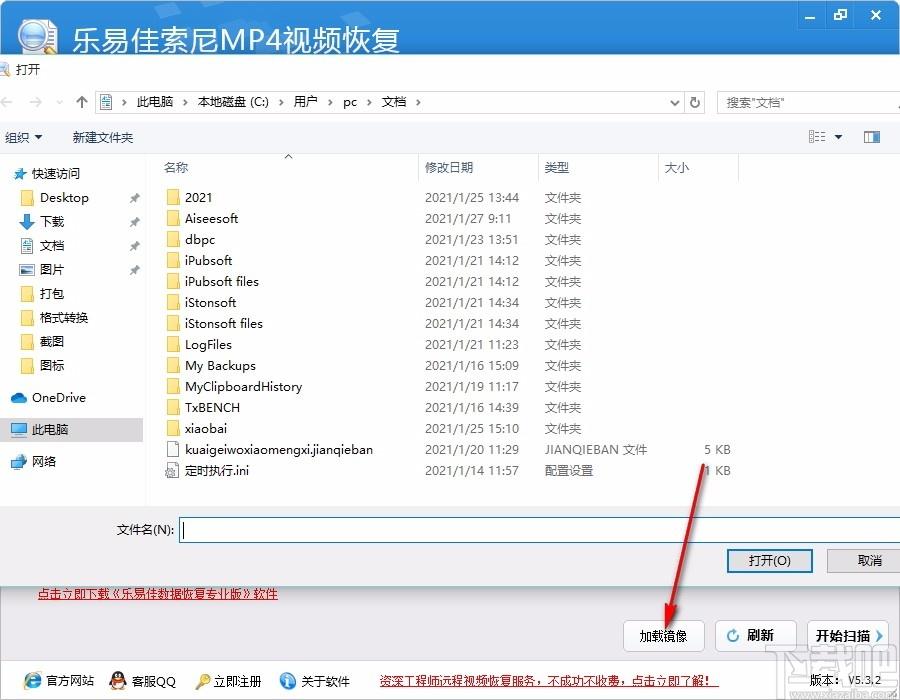Select the Aiseesoft folder
The image size is (900, 700).
pyautogui.click(x=211, y=219)
